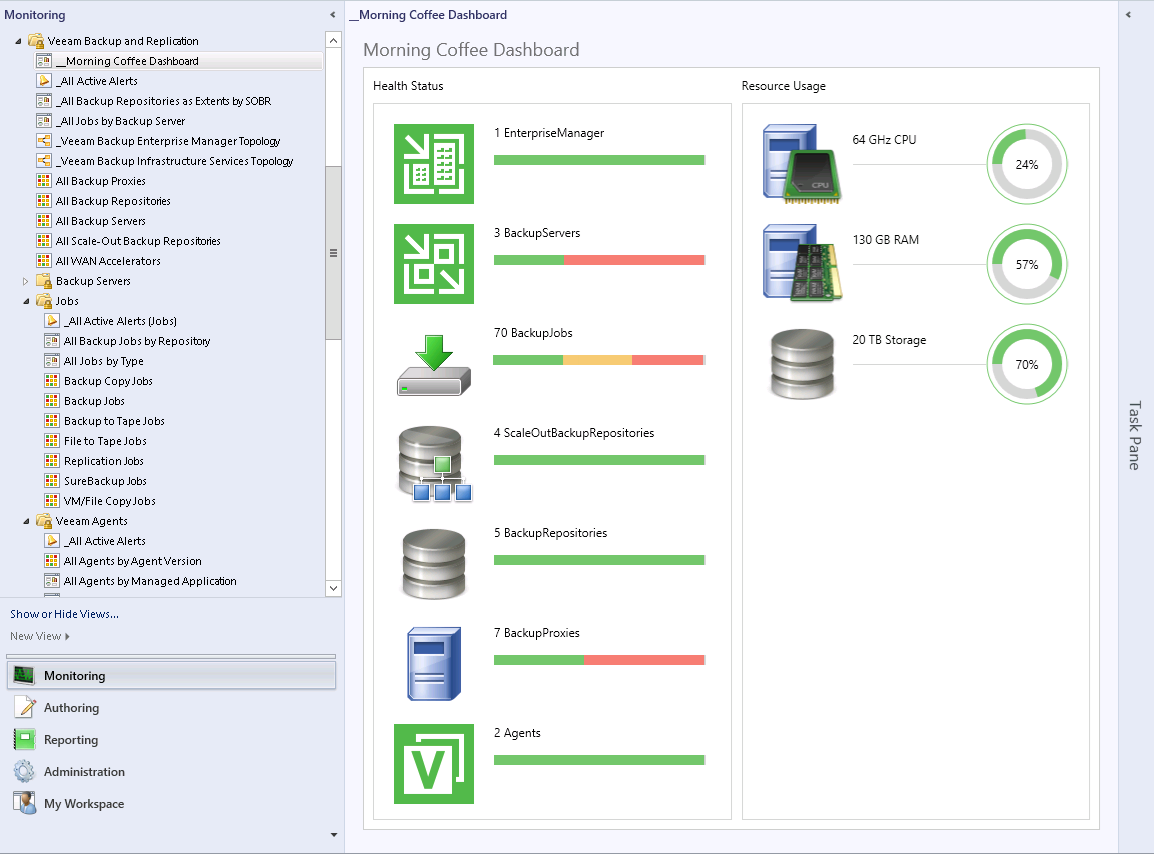Click the BackupJobs download arrow icon
This screenshot has width=1154, height=854.
coord(433,364)
